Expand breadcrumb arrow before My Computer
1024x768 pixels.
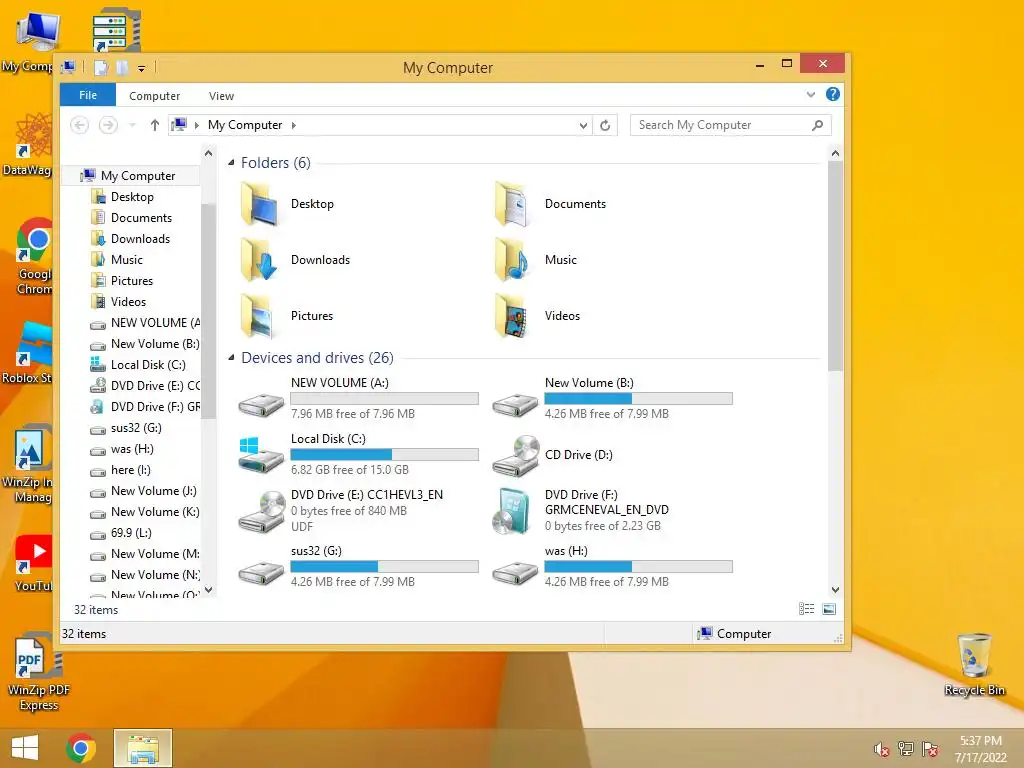point(197,125)
